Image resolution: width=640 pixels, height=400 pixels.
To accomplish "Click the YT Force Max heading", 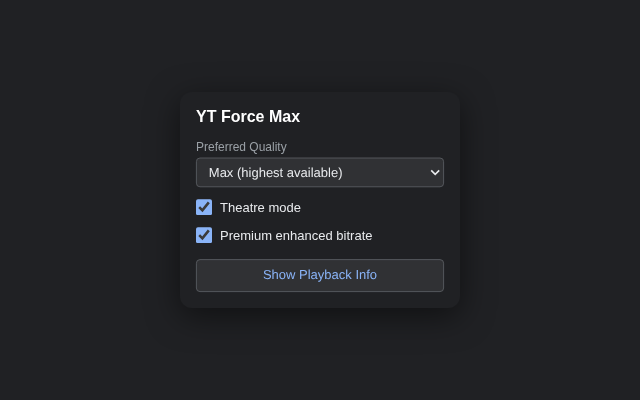I will click(248, 117).
